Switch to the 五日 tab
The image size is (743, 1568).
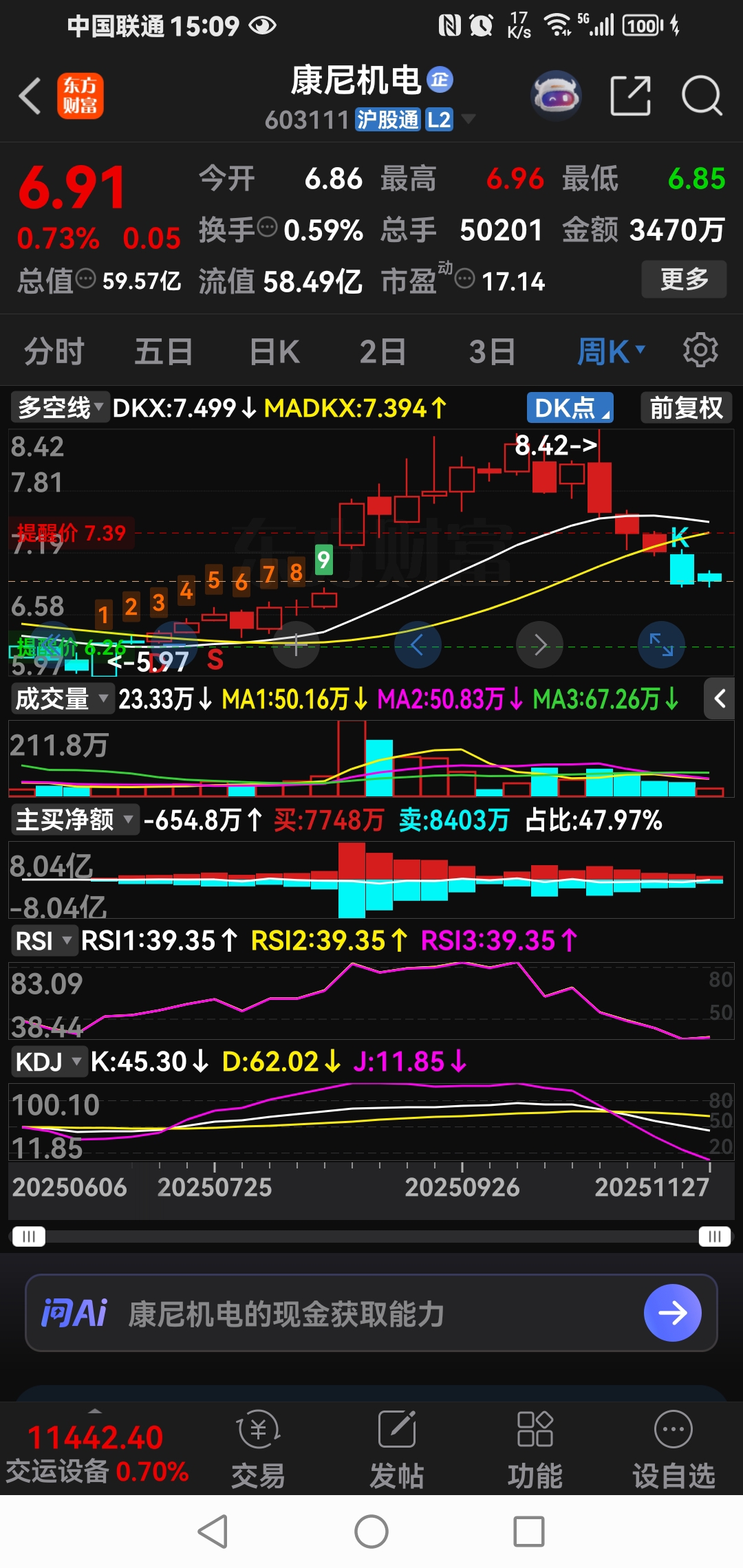pyautogui.click(x=164, y=351)
